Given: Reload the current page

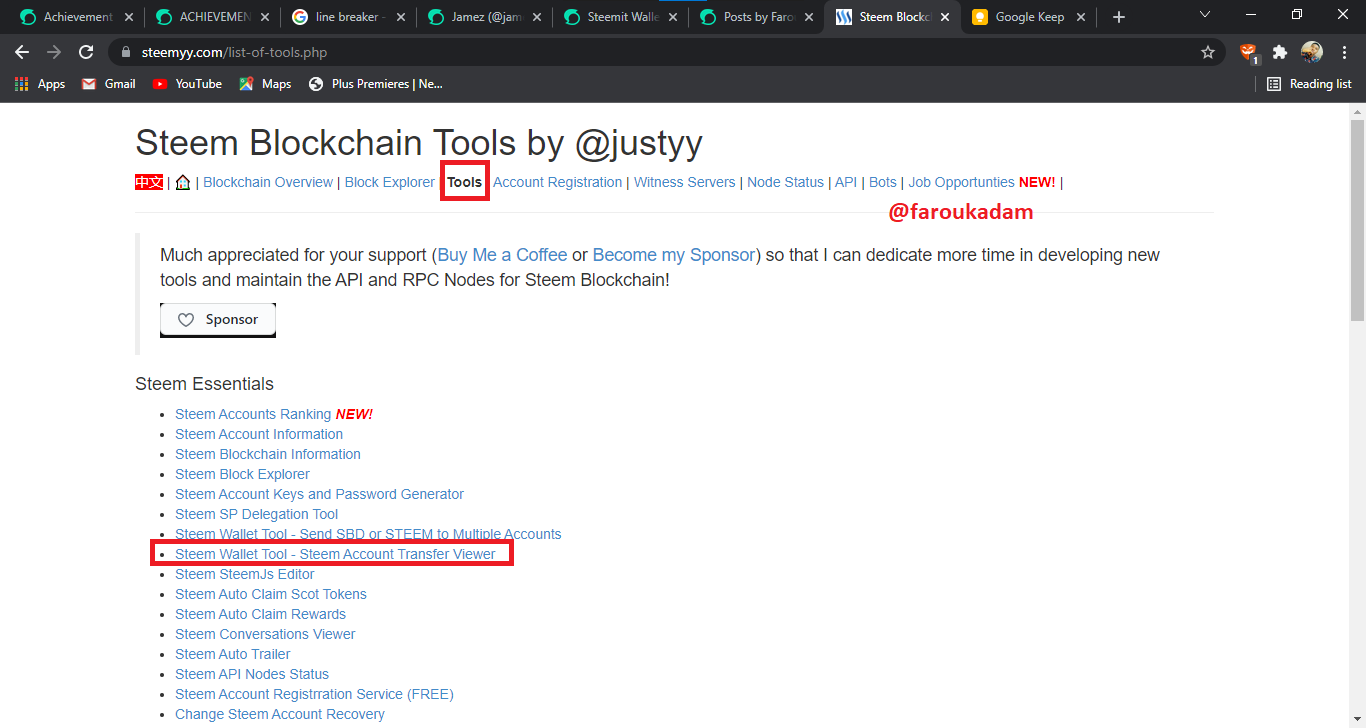Looking at the screenshot, I should (x=86, y=52).
